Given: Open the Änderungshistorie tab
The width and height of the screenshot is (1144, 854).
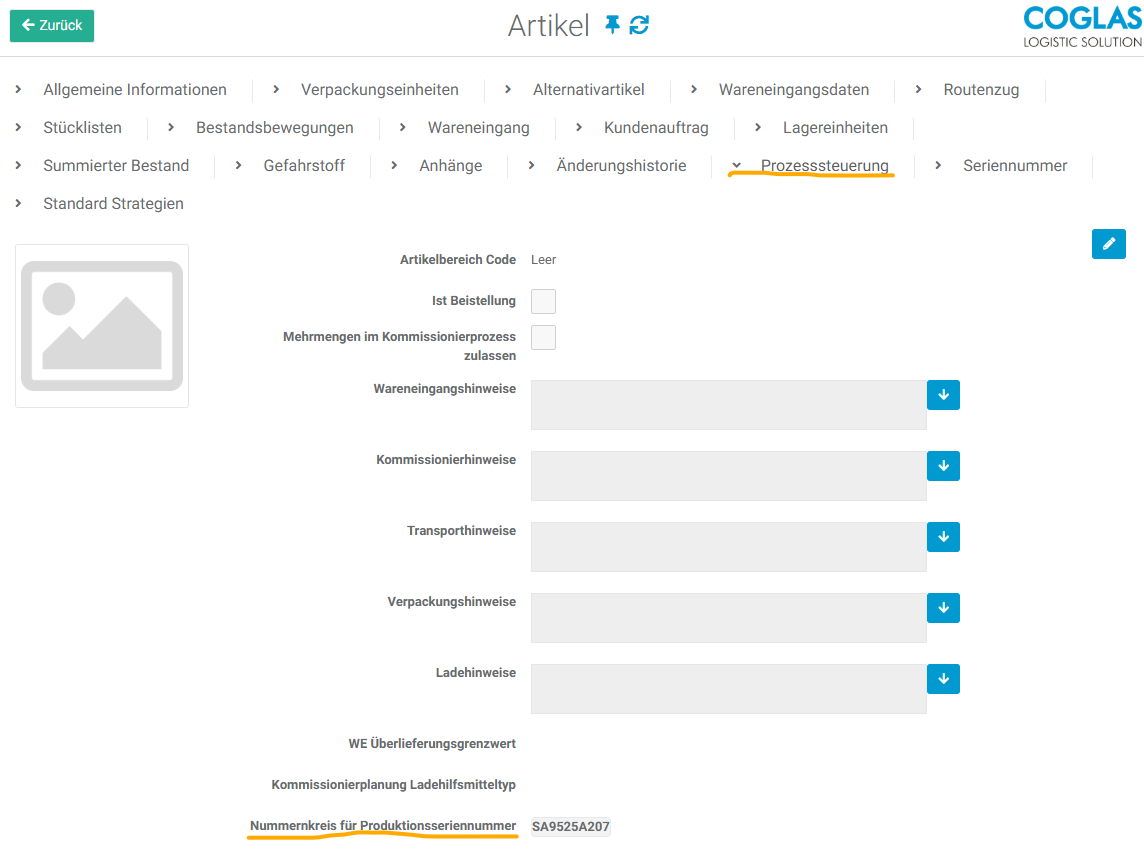Looking at the screenshot, I should tap(620, 166).
